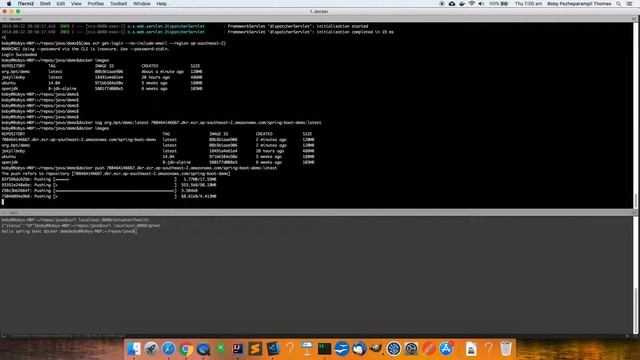Click the 'Login Succeeded' output line
This screenshot has width=640, height=360.
click(19, 54)
